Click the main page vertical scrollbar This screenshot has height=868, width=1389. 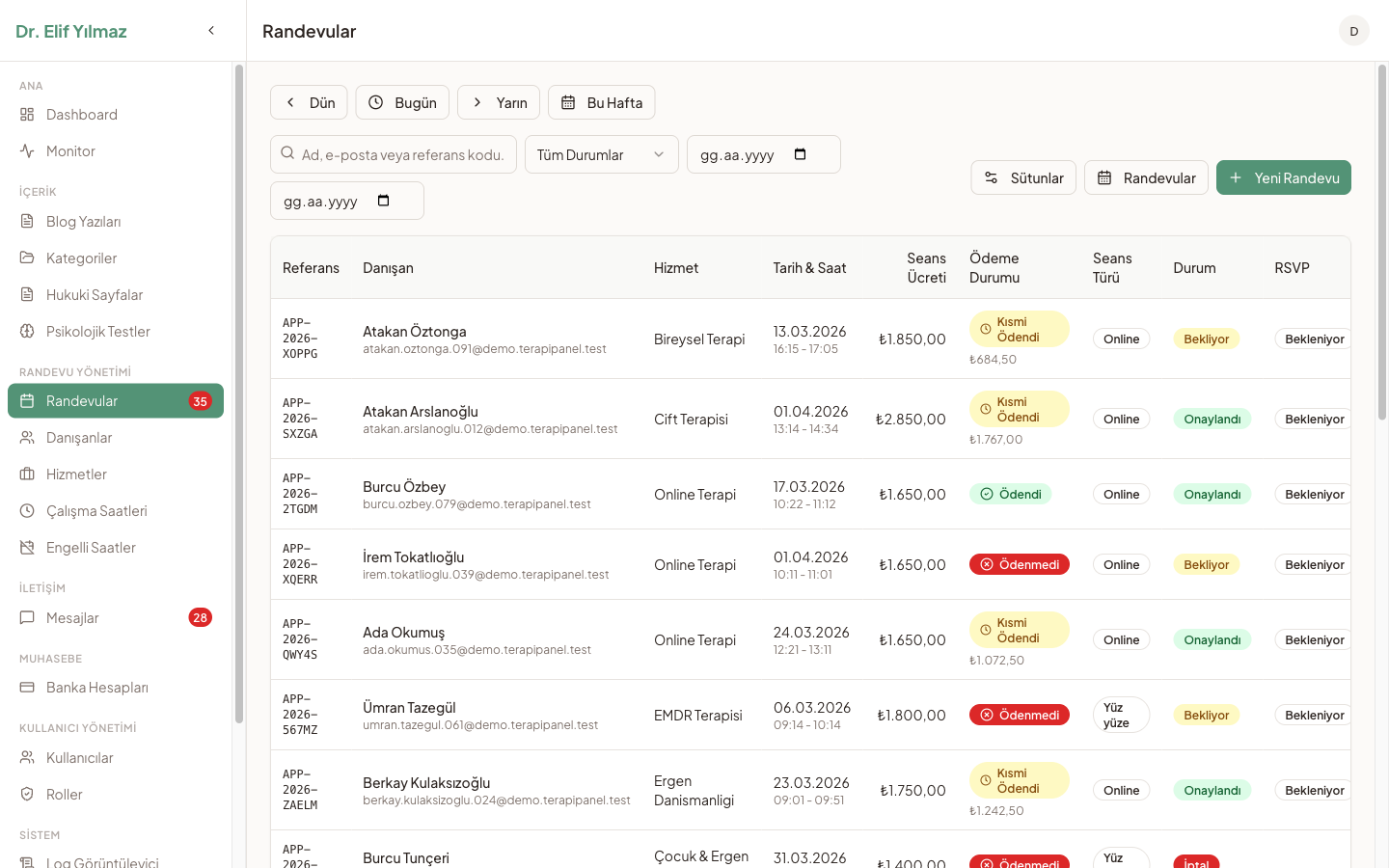(1381, 241)
